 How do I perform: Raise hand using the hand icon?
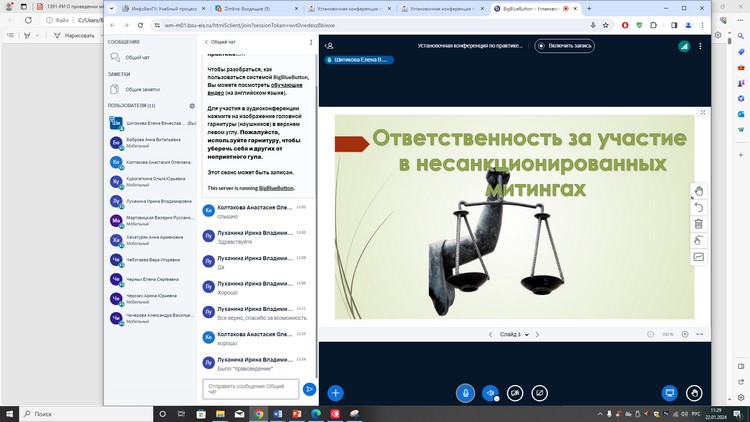[695, 393]
